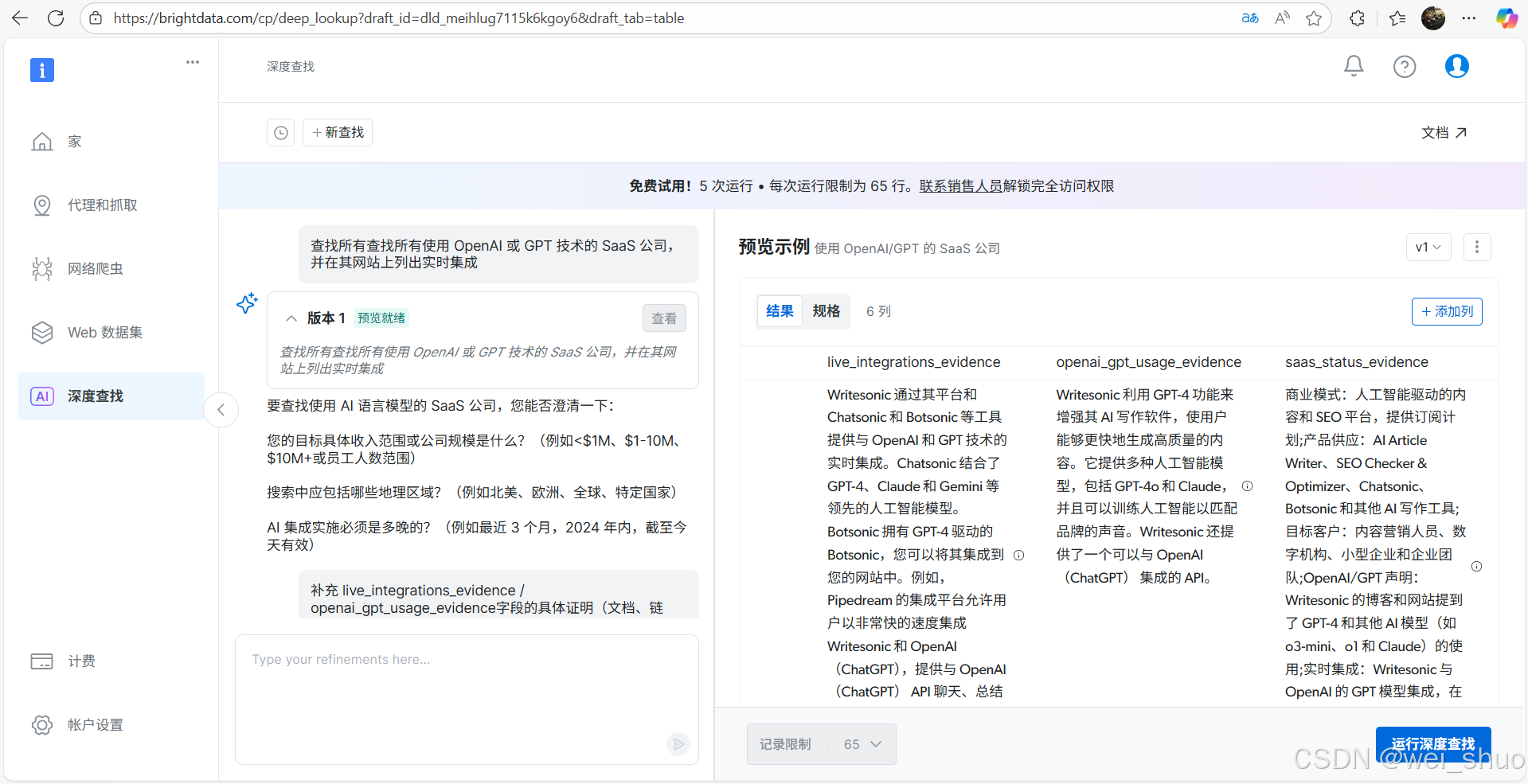Viewport: 1528px width, 784px height.
Task: Collapse sidebar with left chevron
Action: (221, 410)
